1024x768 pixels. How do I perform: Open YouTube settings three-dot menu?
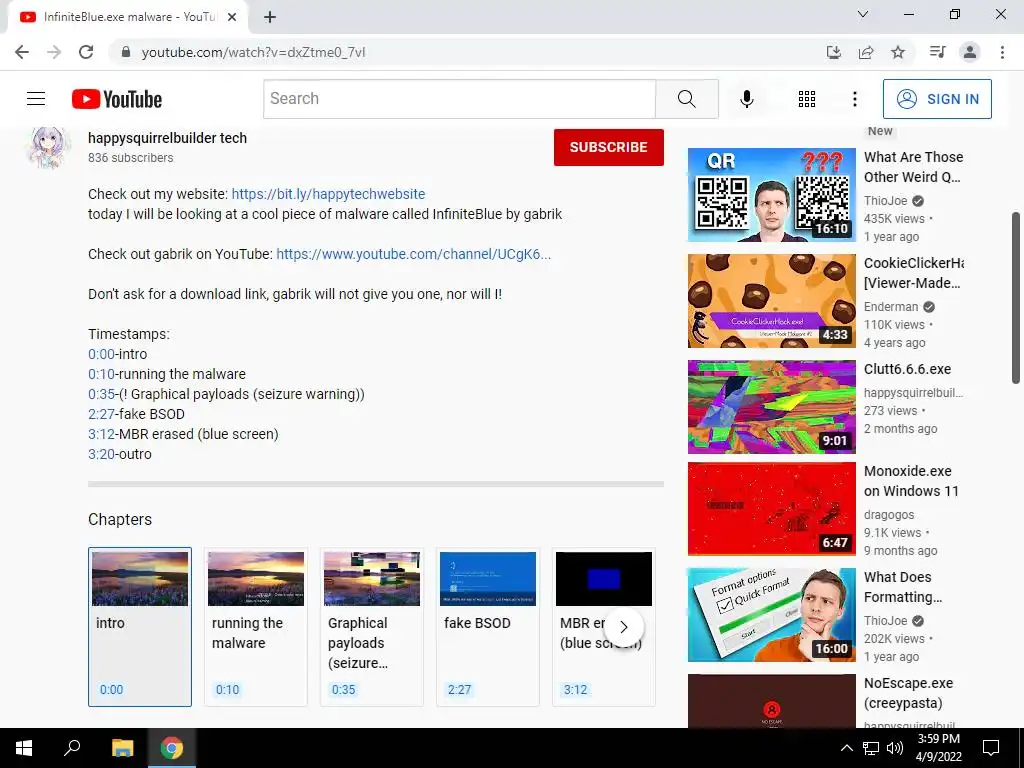pos(854,99)
